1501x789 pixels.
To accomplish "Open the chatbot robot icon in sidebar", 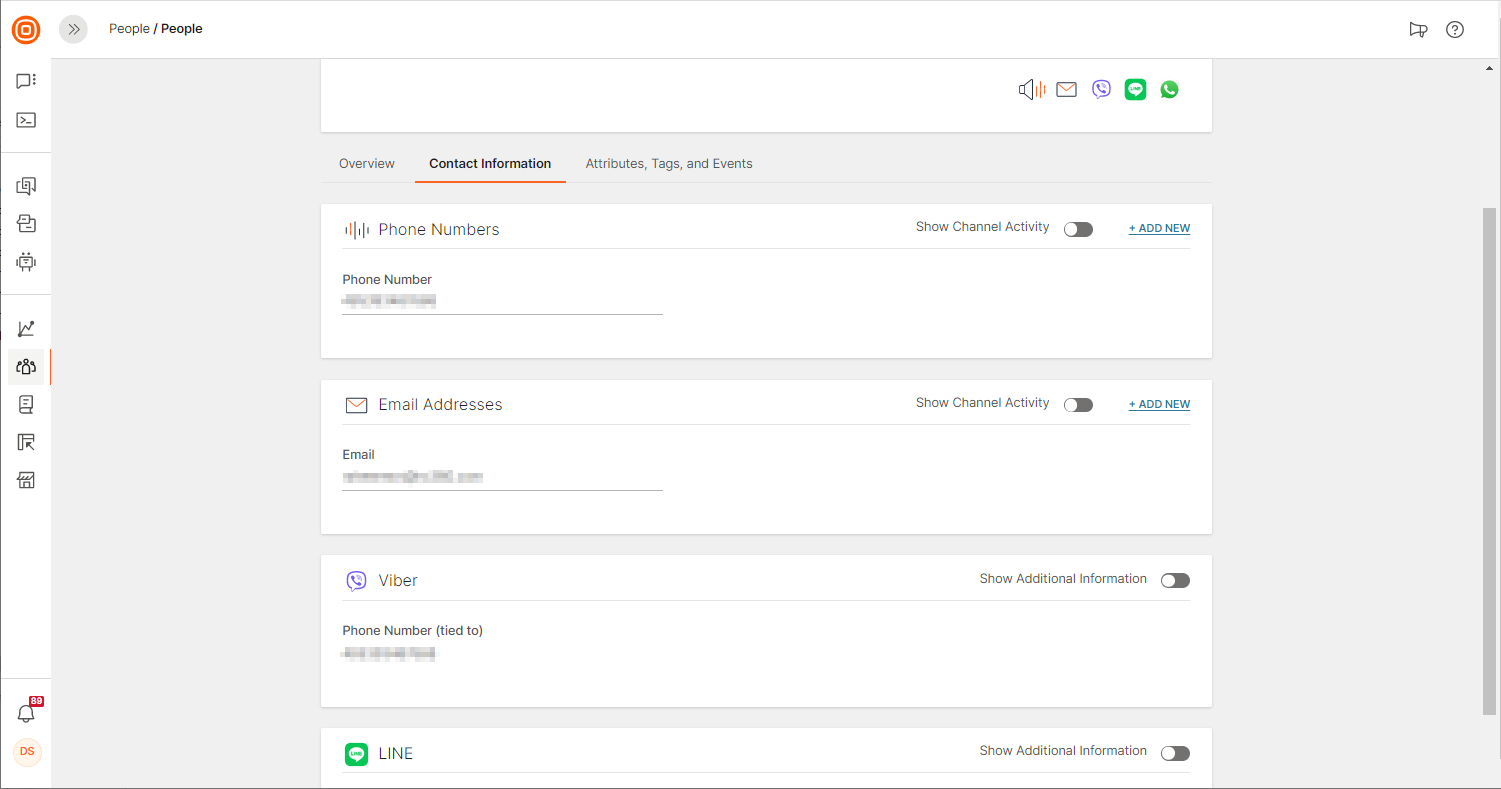I will (26, 262).
